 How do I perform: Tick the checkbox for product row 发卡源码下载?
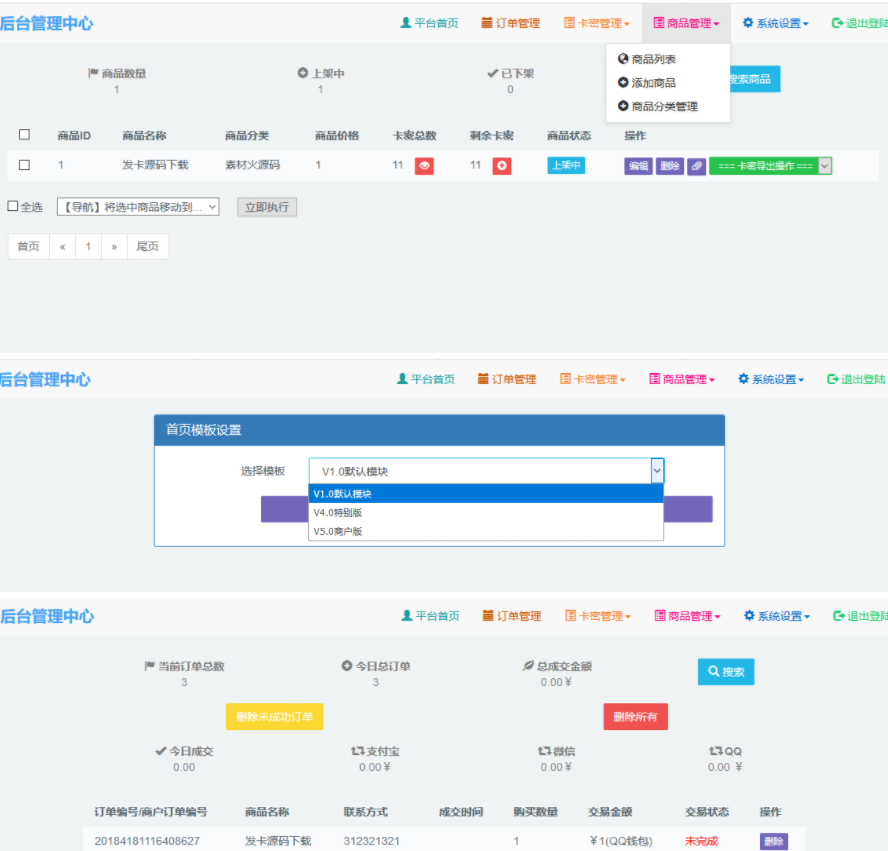pyautogui.click(x=24, y=165)
